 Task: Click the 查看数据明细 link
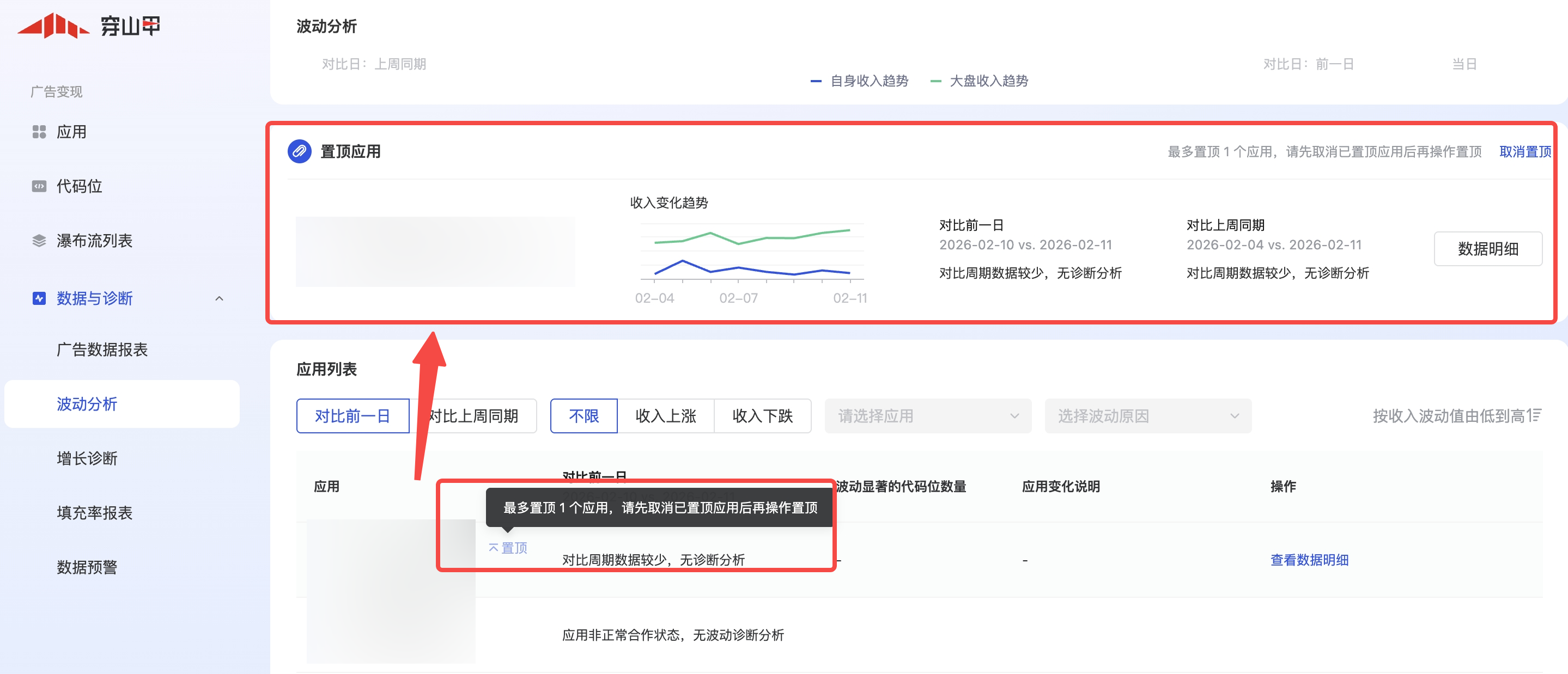[x=1309, y=560]
